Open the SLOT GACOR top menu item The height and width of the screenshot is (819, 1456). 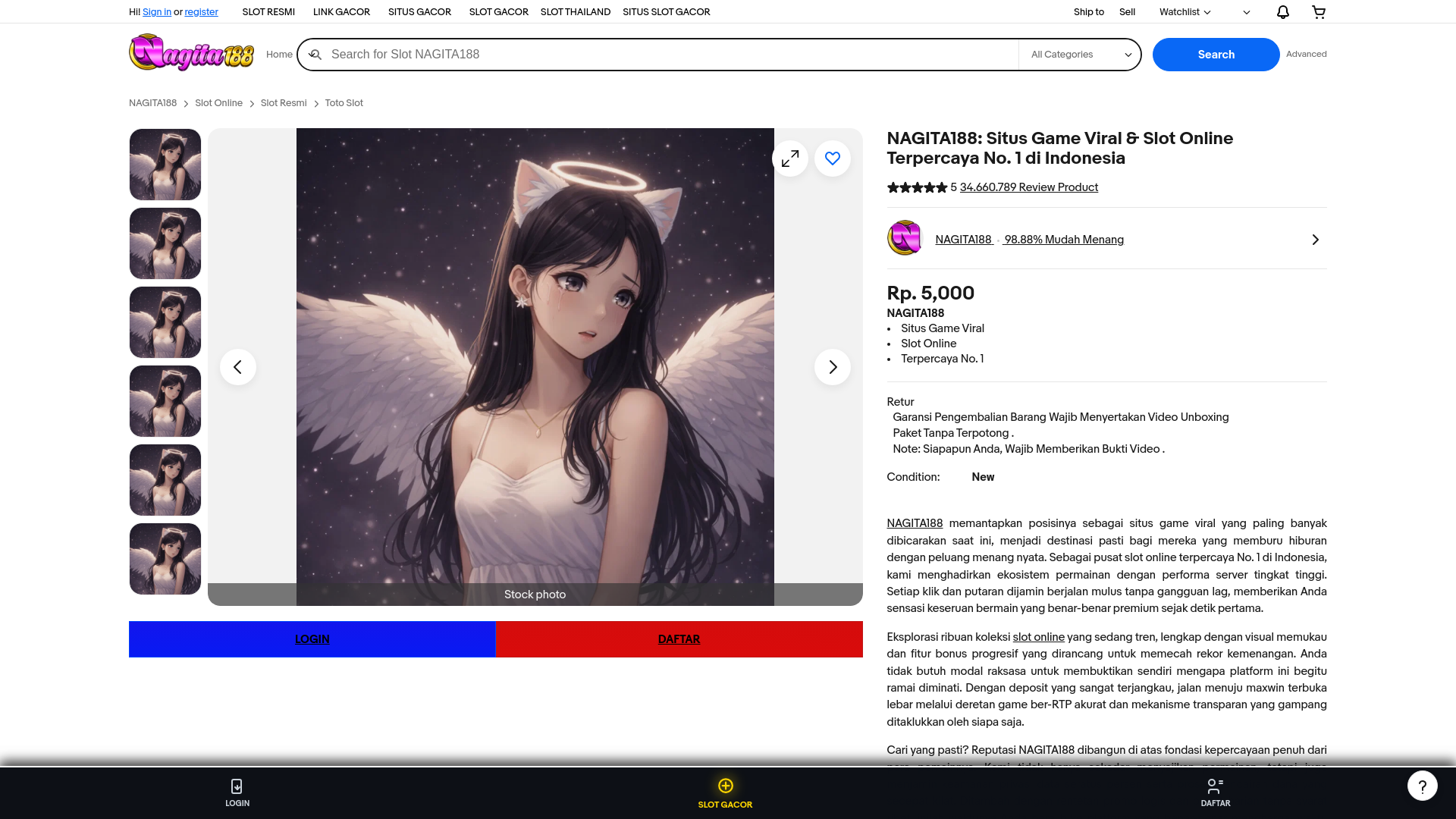498,12
